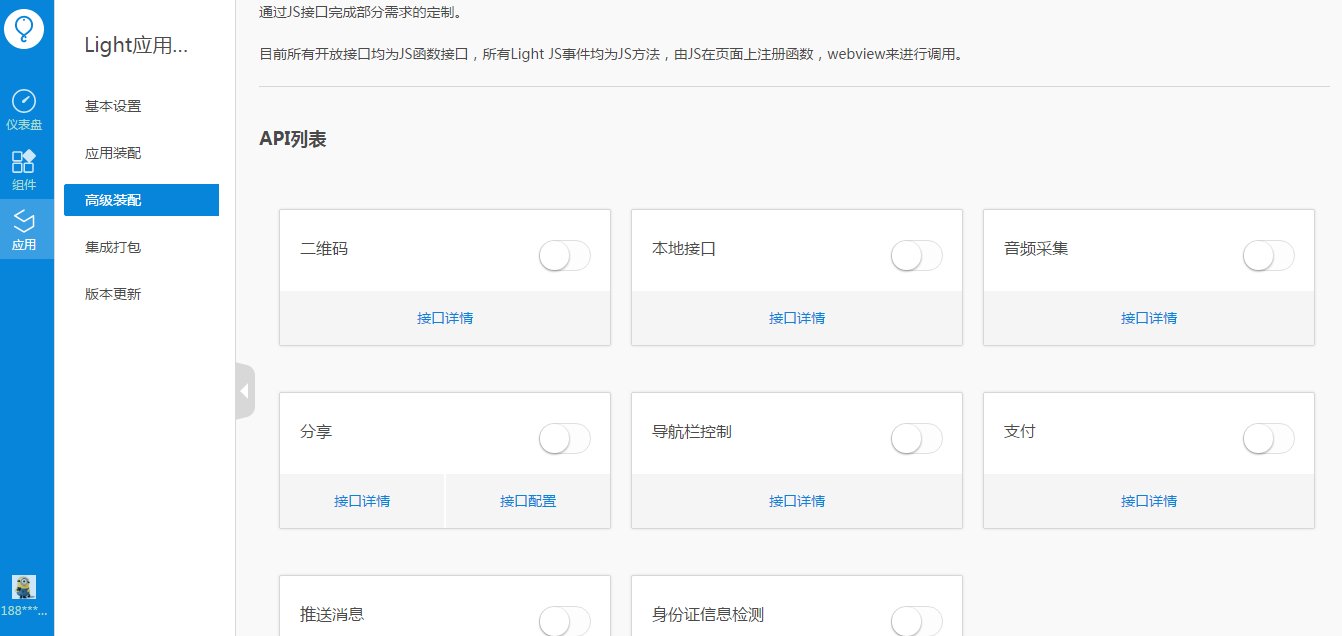Open 版本更新 menu item
The width and height of the screenshot is (1342, 636).
(113, 294)
